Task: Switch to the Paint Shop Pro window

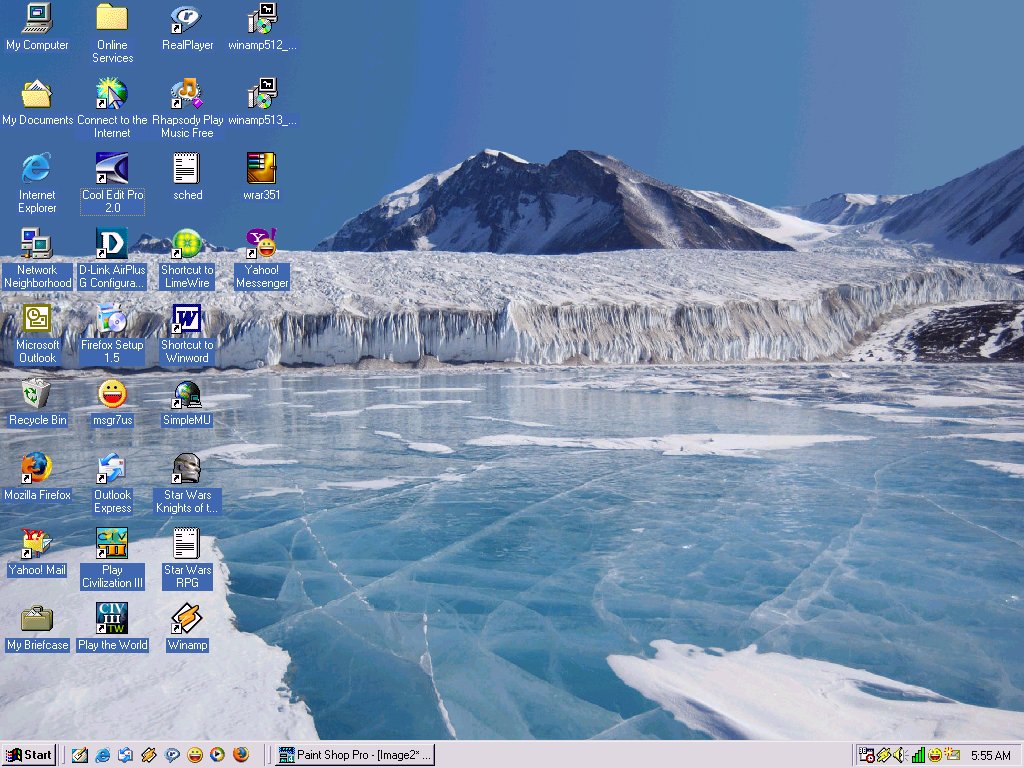Action: pyautogui.click(x=355, y=755)
